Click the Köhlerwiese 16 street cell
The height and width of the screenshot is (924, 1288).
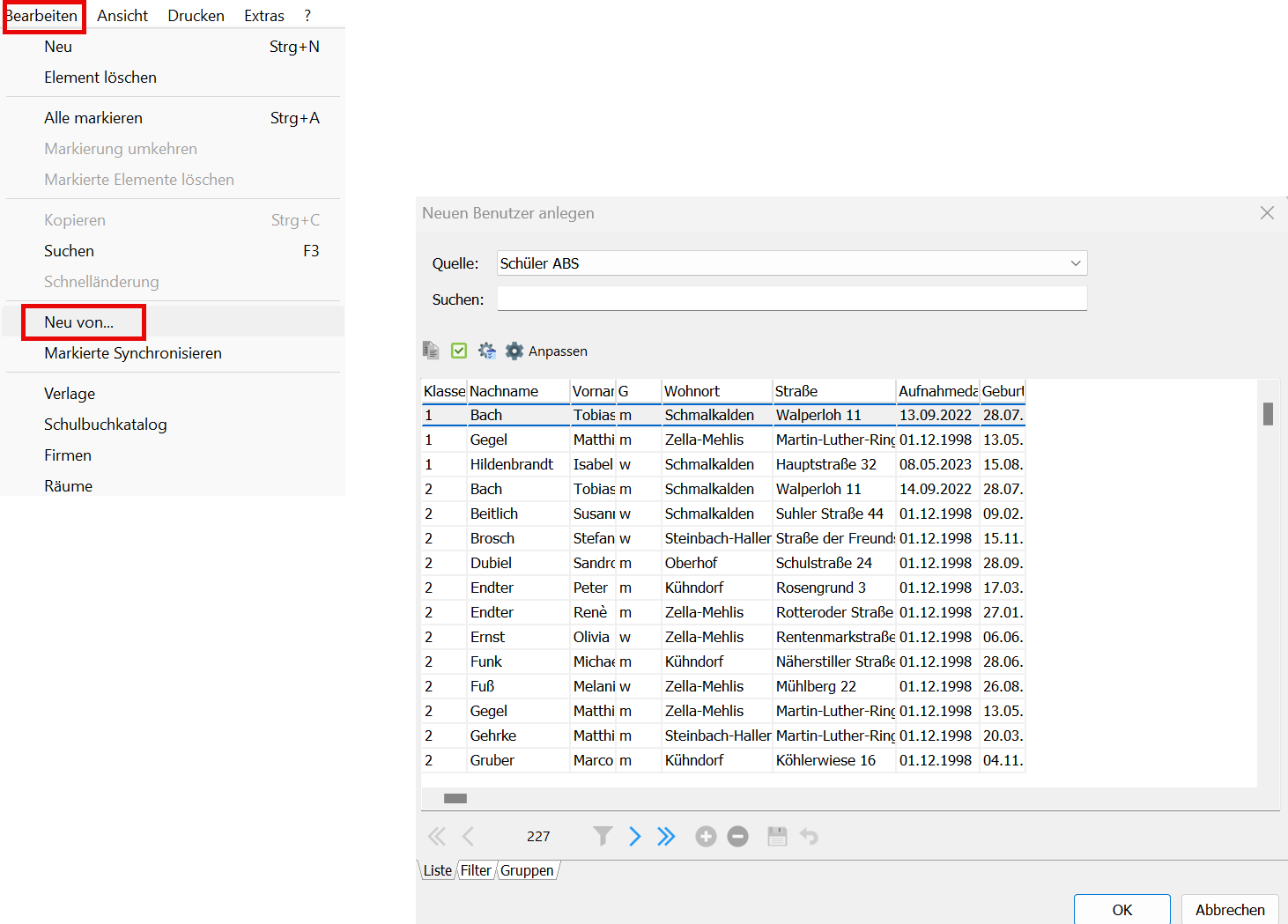[834, 760]
